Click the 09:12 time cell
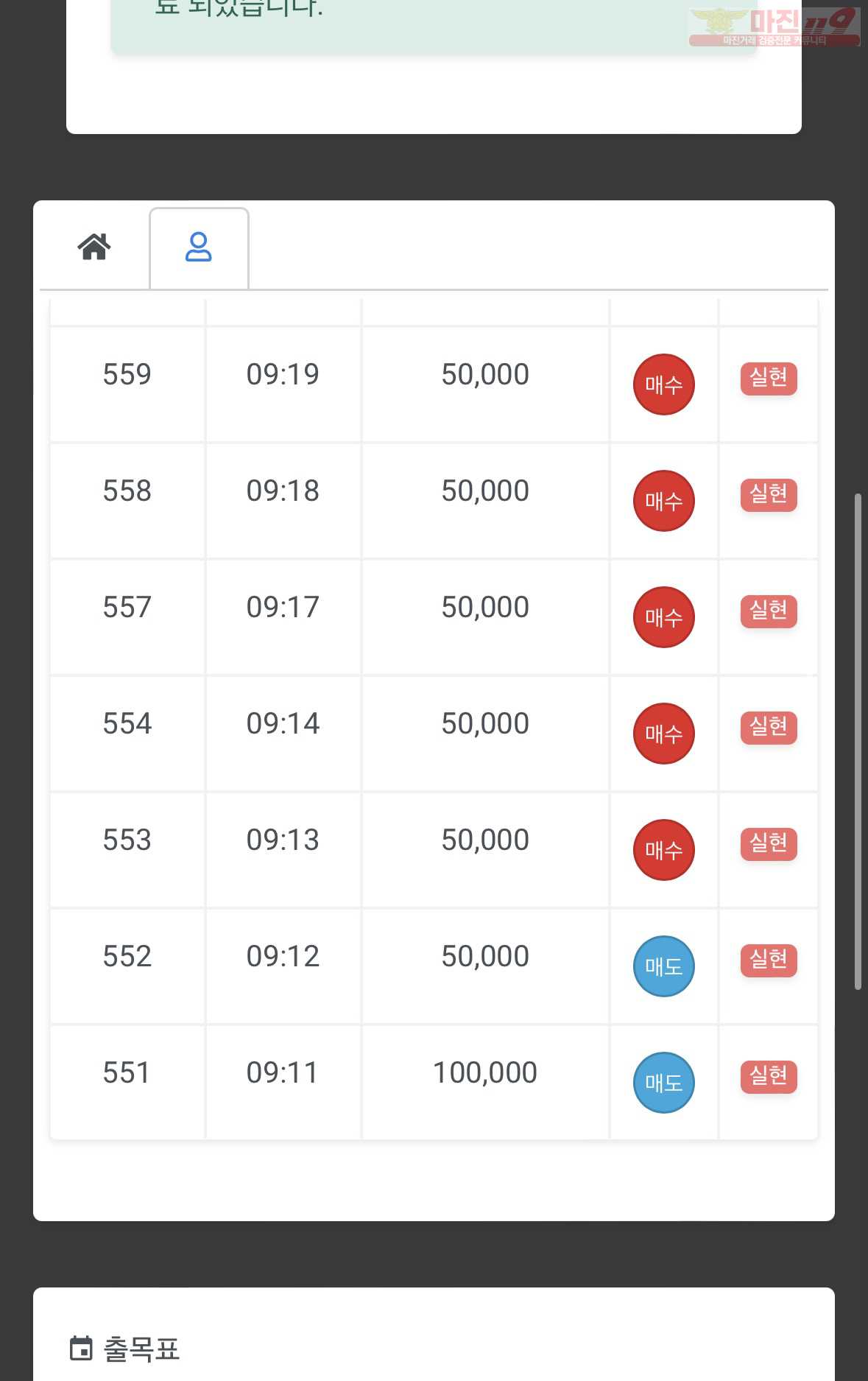868x1381 pixels. click(x=283, y=956)
